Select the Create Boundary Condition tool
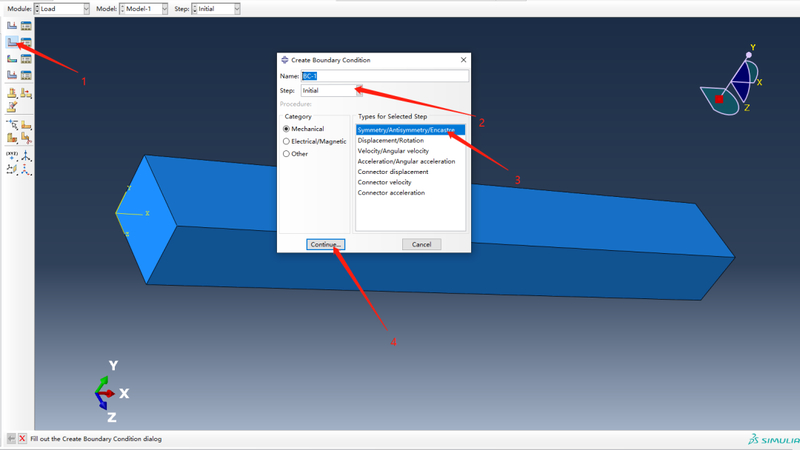Image resolution: width=800 pixels, height=450 pixels. (12, 42)
